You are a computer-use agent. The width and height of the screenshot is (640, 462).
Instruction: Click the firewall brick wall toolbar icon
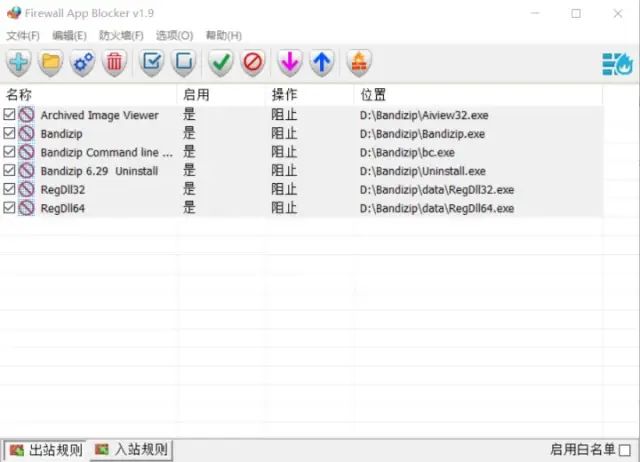pos(358,63)
